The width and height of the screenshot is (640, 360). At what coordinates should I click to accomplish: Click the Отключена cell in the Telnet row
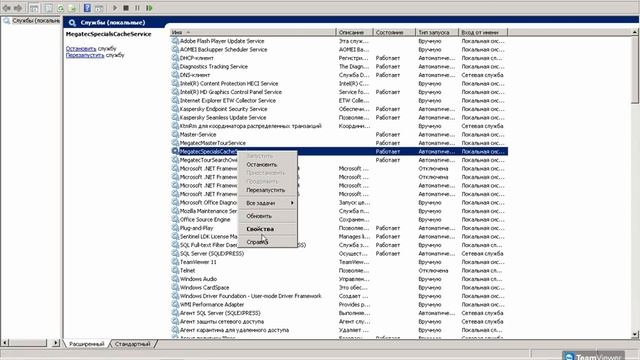(x=433, y=271)
